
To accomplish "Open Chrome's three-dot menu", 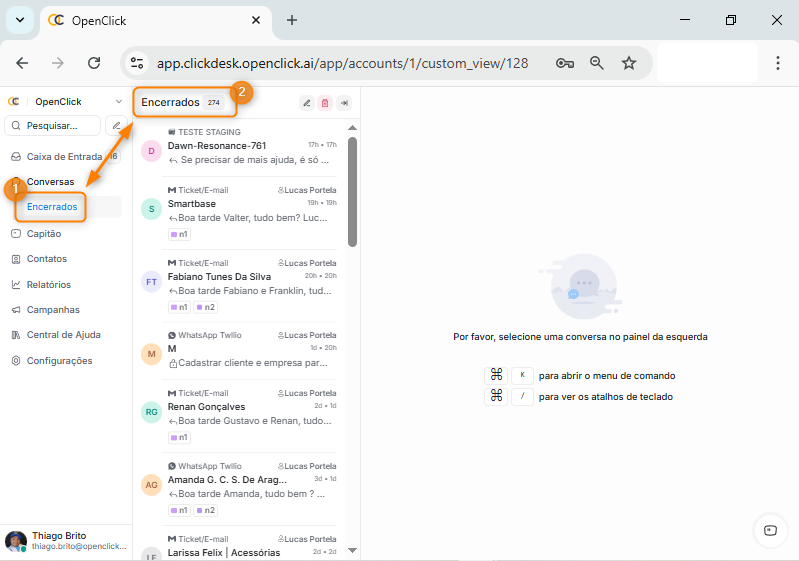I will point(778,63).
